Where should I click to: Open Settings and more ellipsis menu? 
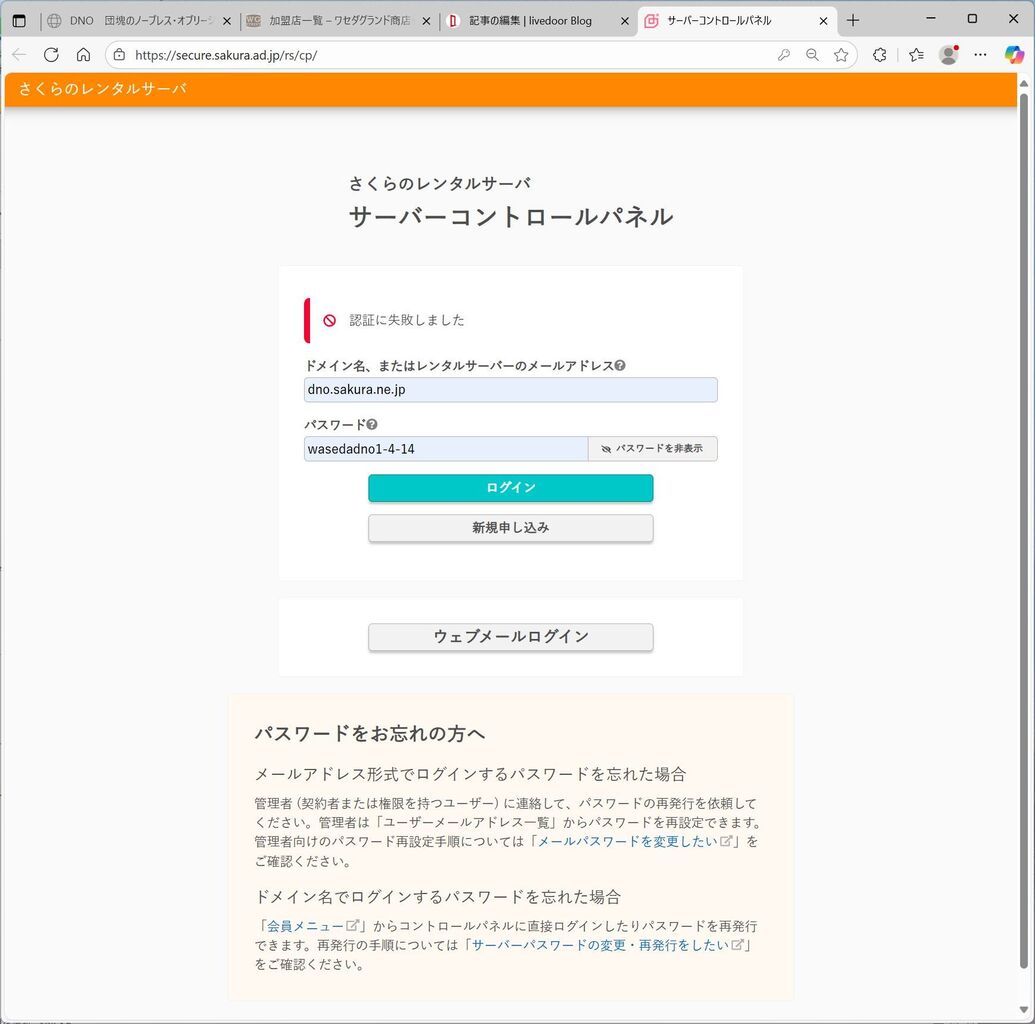(980, 55)
